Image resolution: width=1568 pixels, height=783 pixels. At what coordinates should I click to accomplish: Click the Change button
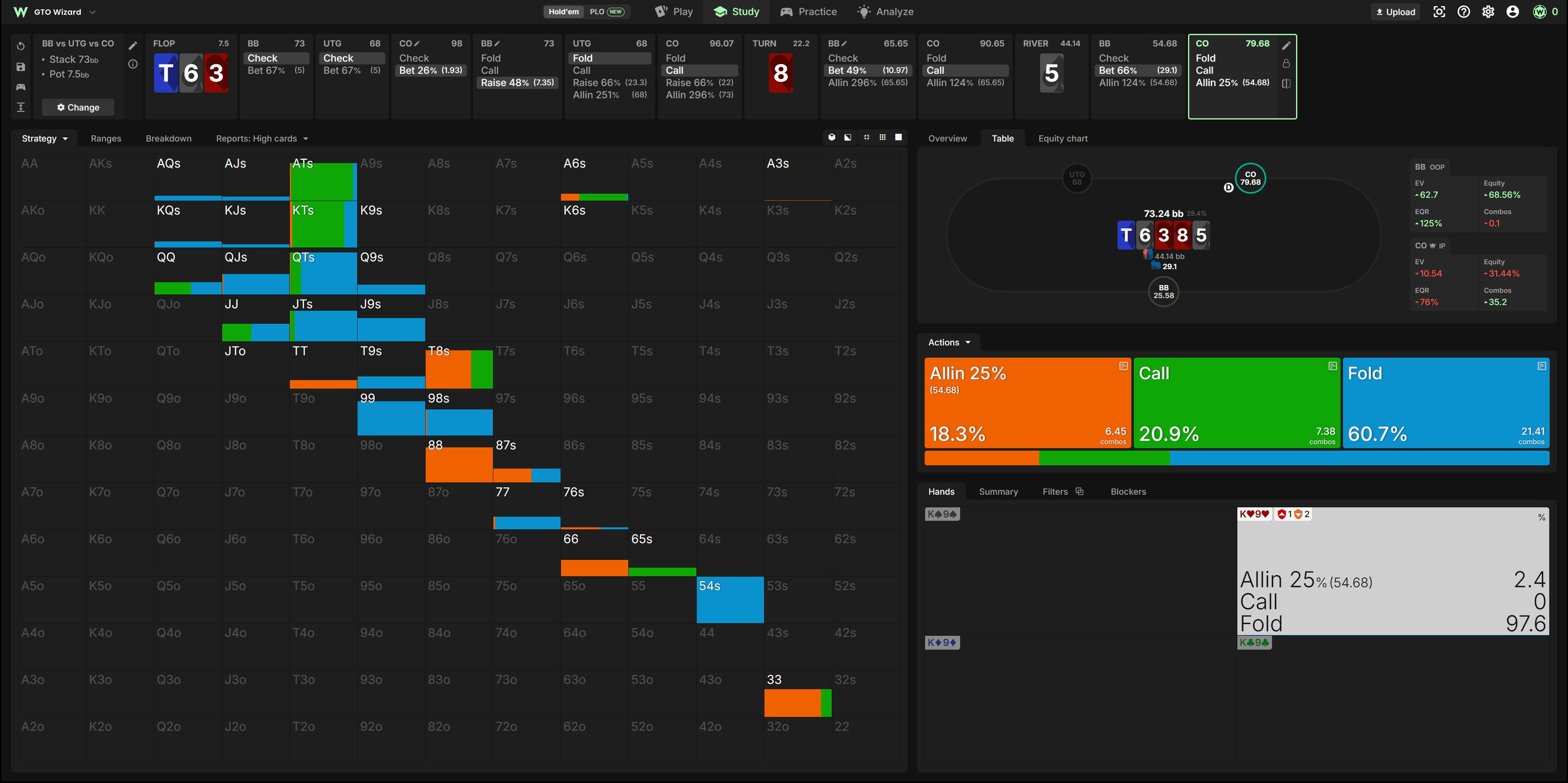coord(78,107)
